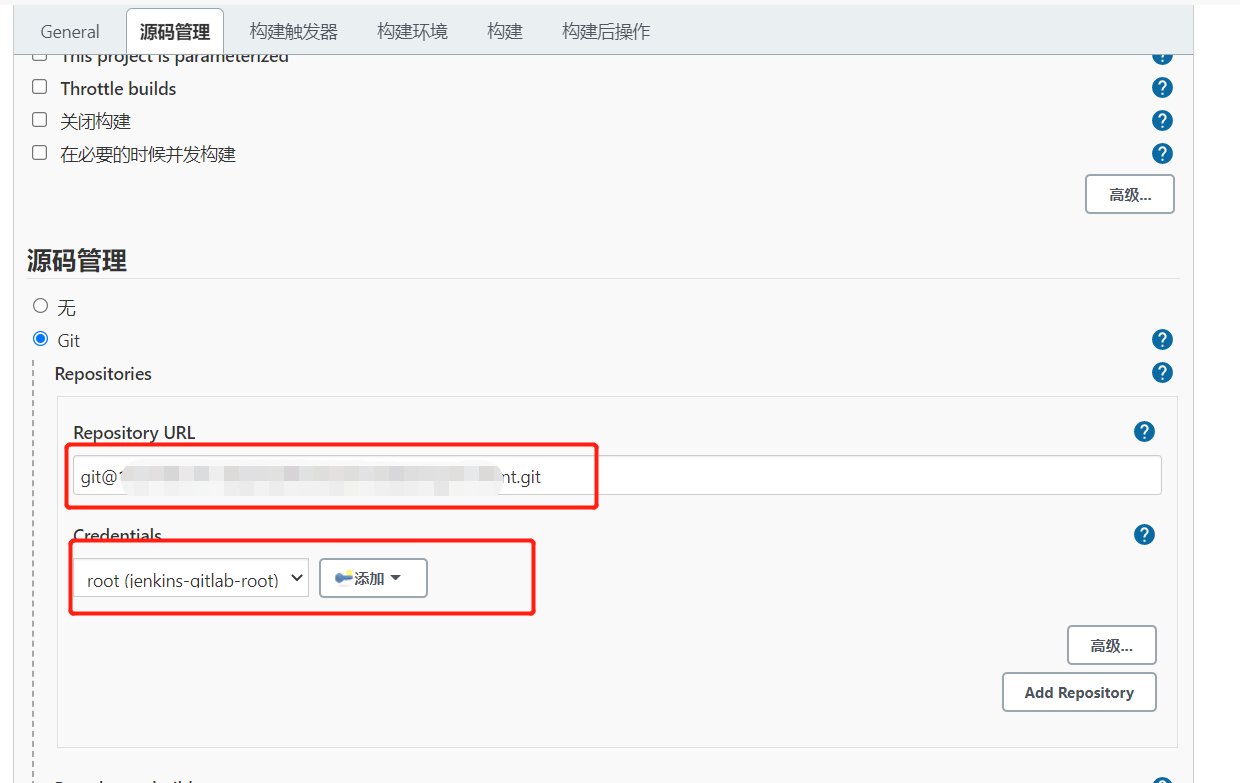This screenshot has height=783, width=1240.
Task: Expand the 添加 dropdown arrow
Action: tap(396, 578)
